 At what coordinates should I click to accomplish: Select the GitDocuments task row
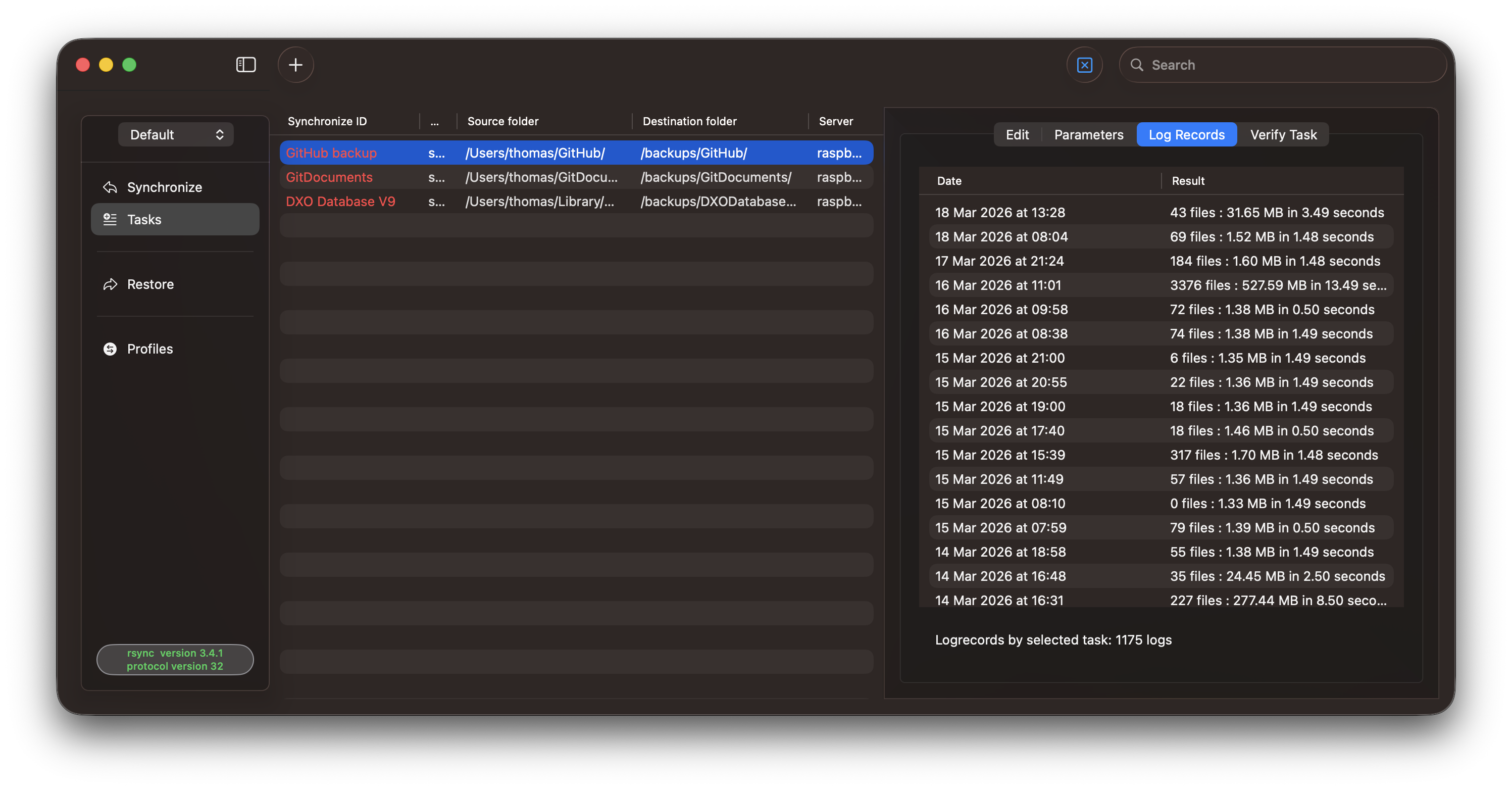tap(329, 177)
